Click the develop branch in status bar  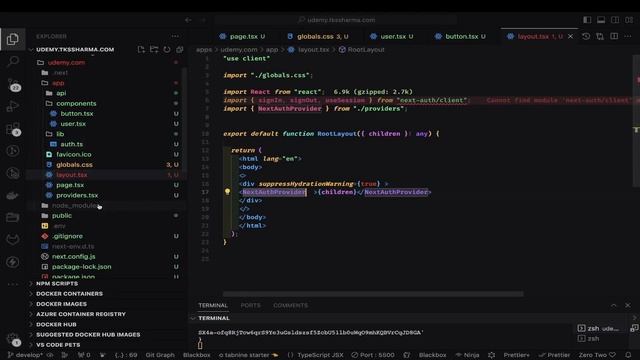tap(25, 355)
